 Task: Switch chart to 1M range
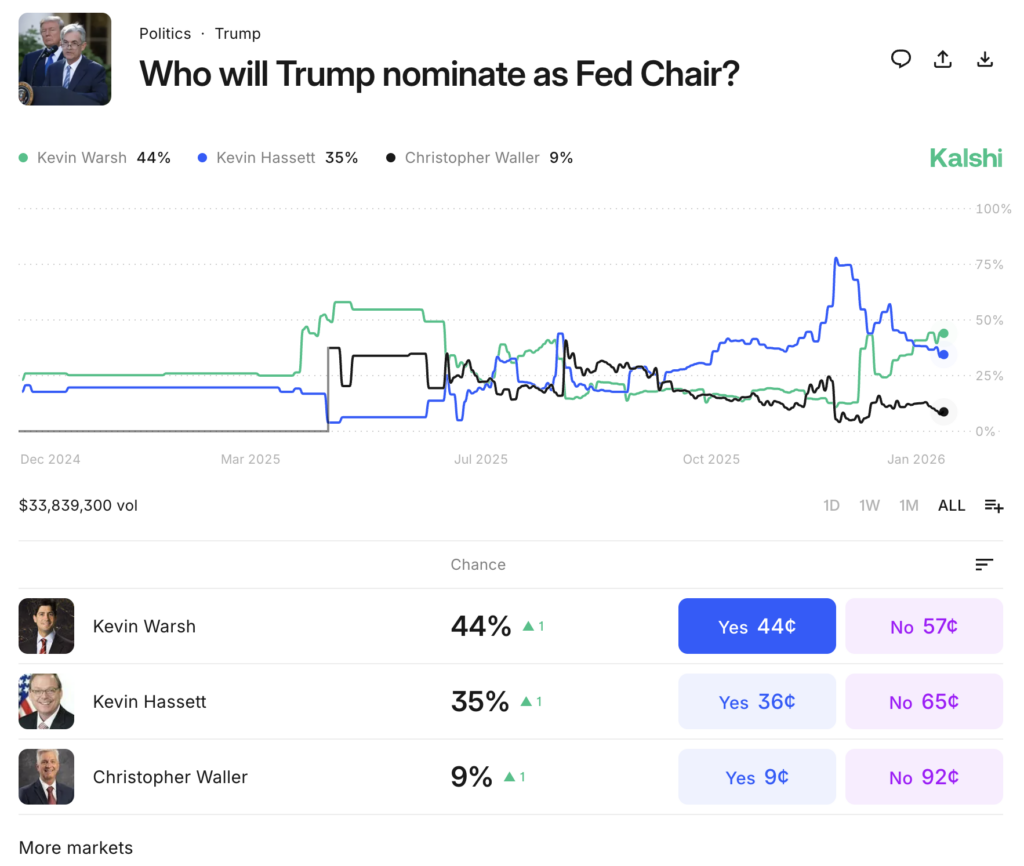pyautogui.click(x=908, y=506)
